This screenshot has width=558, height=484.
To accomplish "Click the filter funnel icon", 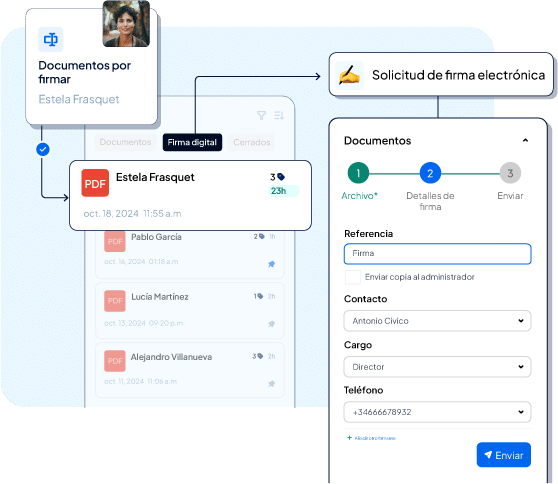I will [262, 115].
